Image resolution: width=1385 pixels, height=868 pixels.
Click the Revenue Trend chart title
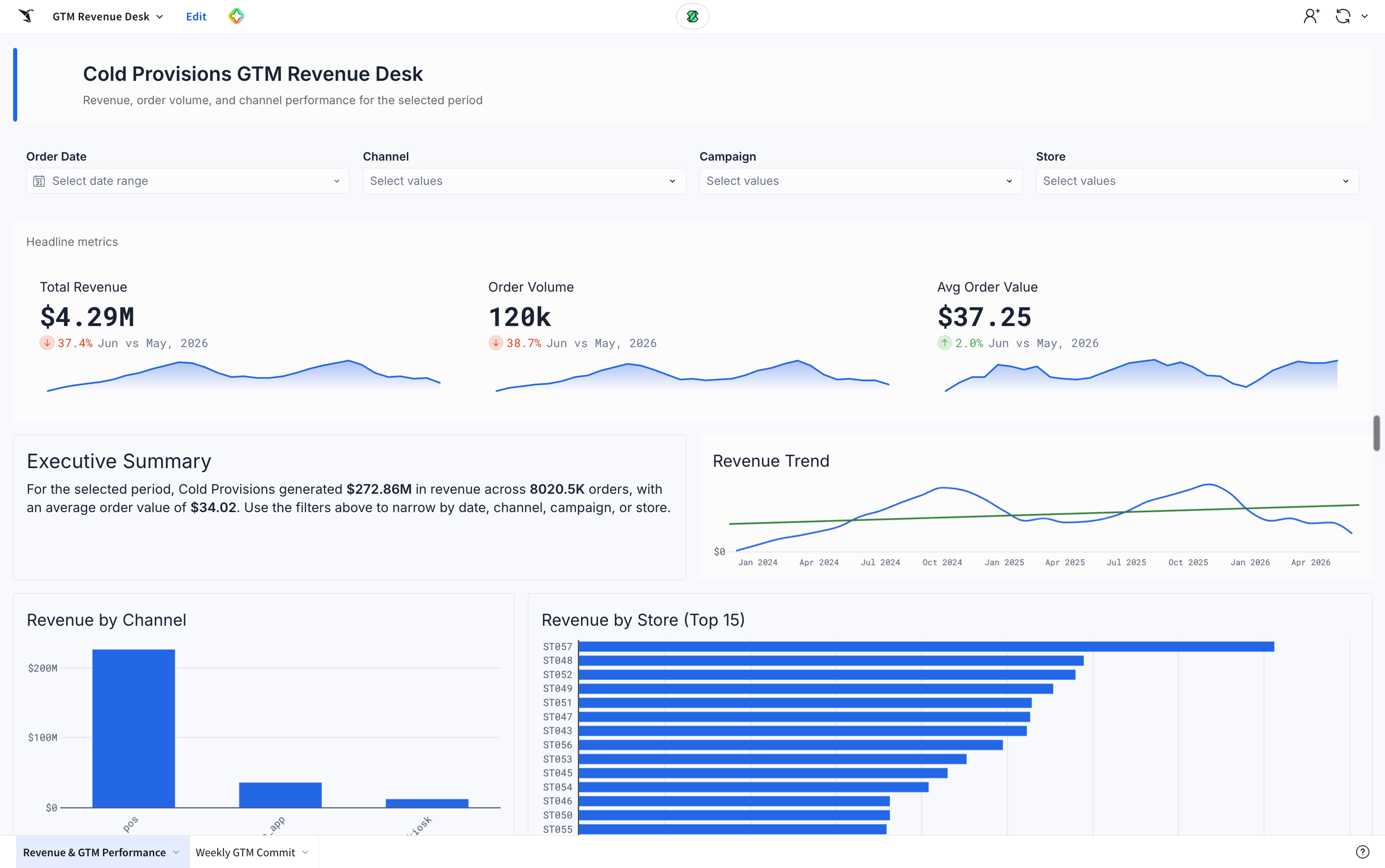pos(771,461)
